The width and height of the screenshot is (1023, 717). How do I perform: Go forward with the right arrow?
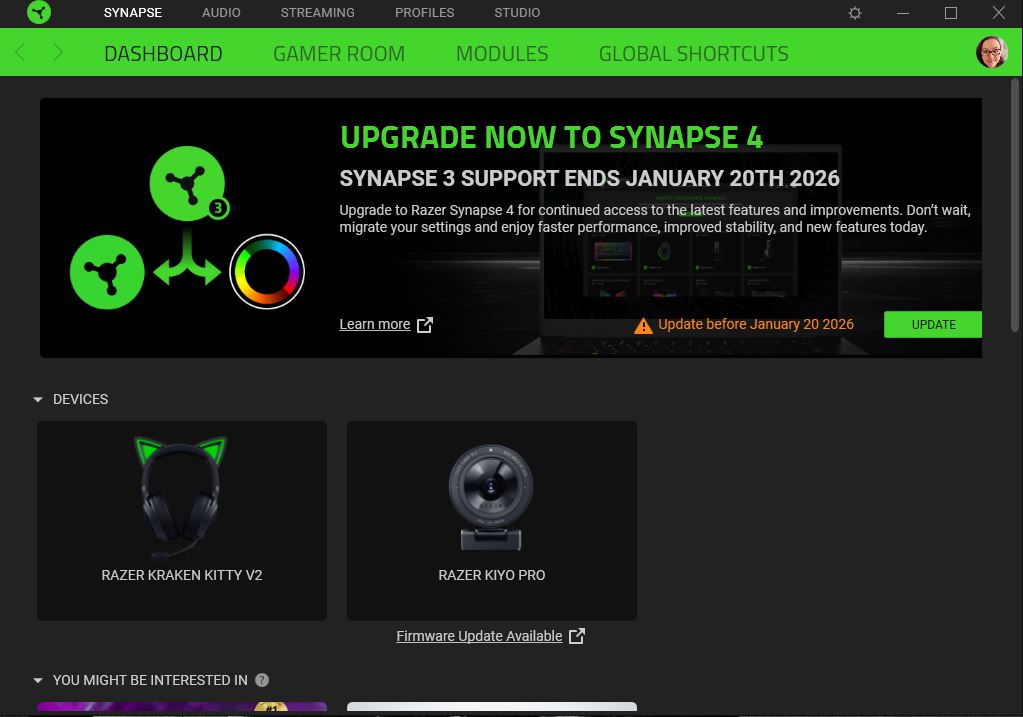pos(58,52)
